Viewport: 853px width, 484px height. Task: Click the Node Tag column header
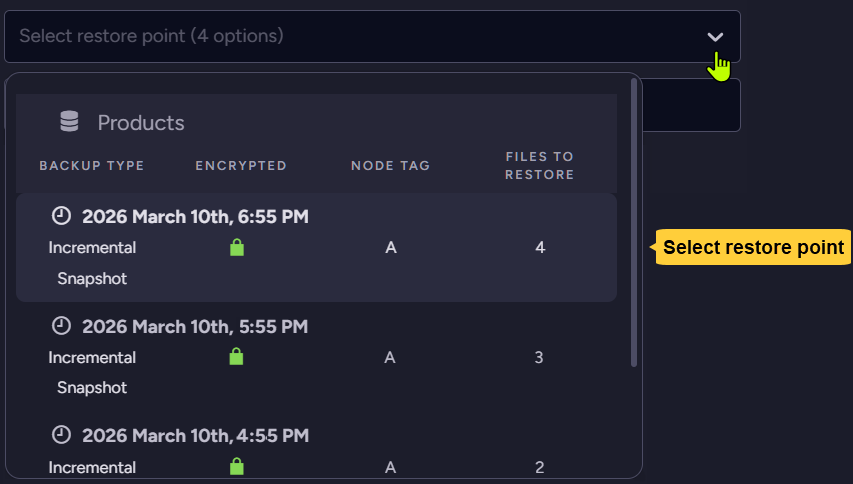click(390, 166)
